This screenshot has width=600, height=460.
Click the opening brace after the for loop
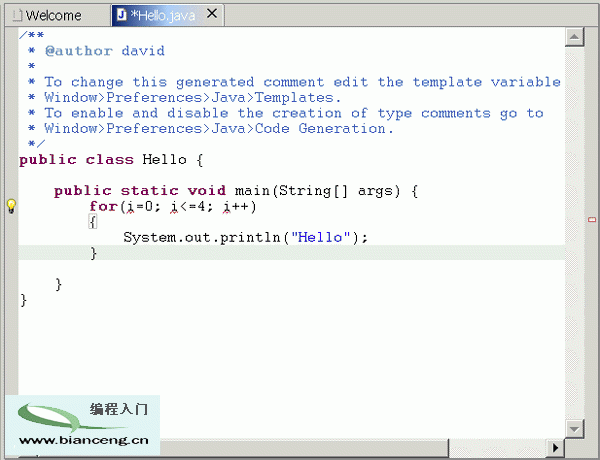(93, 222)
